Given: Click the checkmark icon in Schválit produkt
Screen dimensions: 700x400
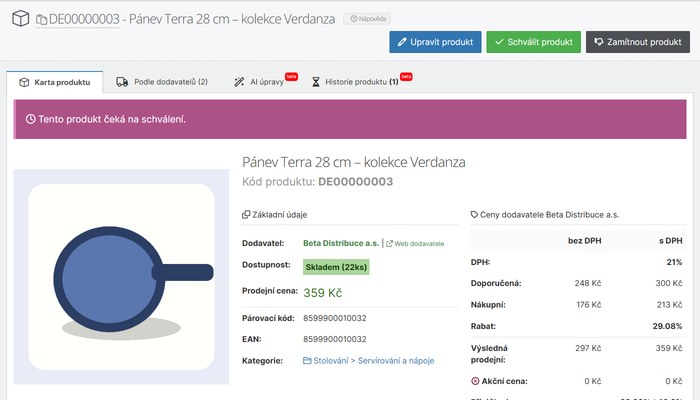Looking at the screenshot, I should [x=499, y=42].
